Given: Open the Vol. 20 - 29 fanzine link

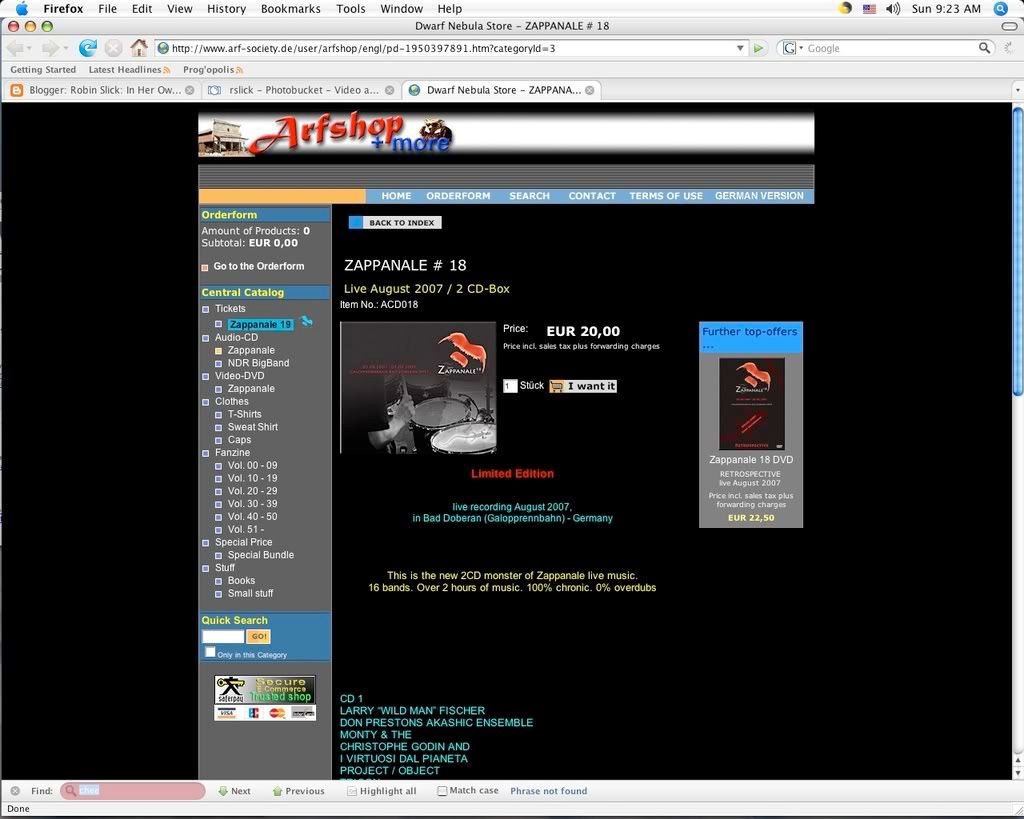Looking at the screenshot, I should point(252,491).
